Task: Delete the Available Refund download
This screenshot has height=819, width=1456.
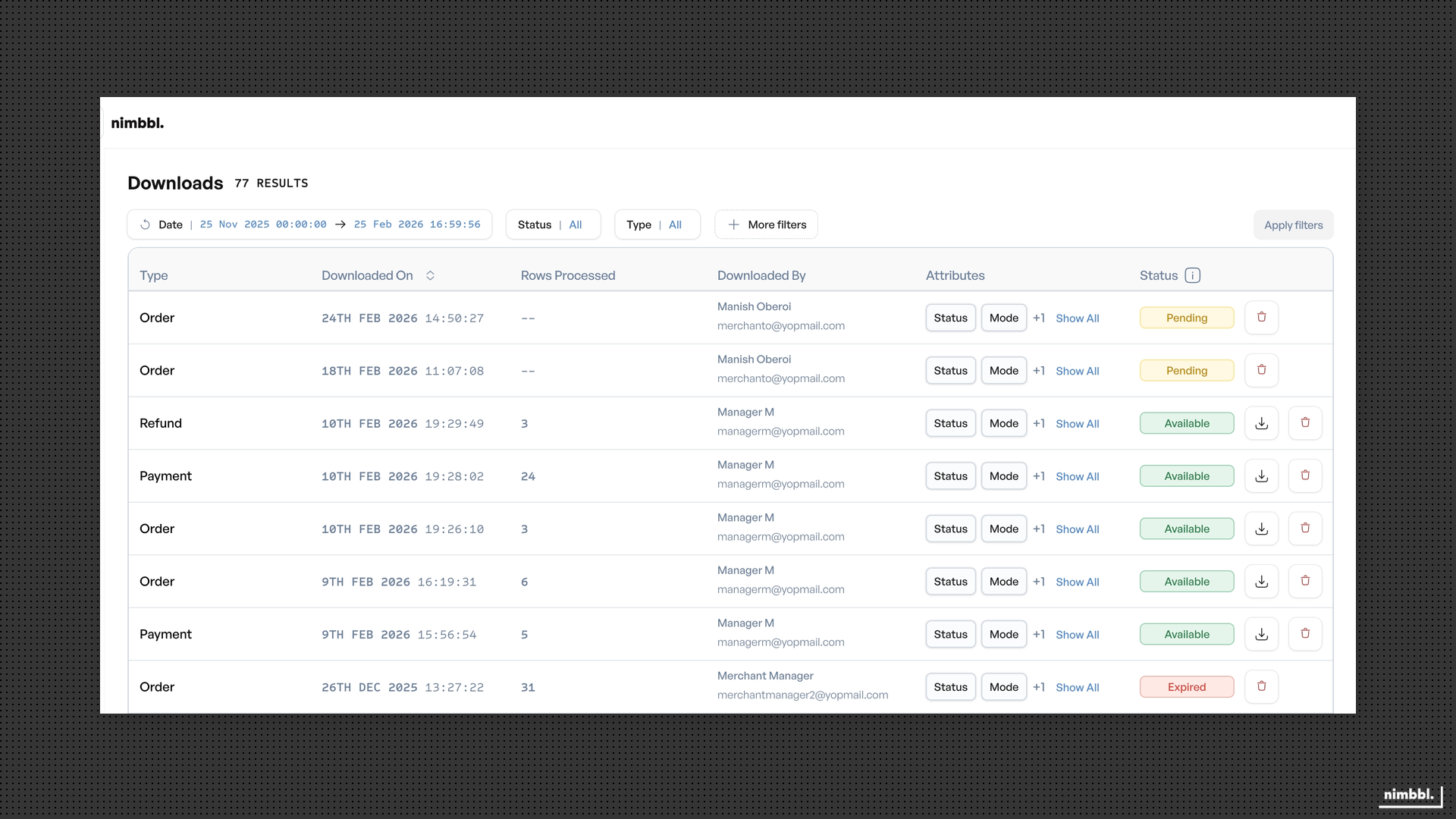Action: coord(1305,422)
